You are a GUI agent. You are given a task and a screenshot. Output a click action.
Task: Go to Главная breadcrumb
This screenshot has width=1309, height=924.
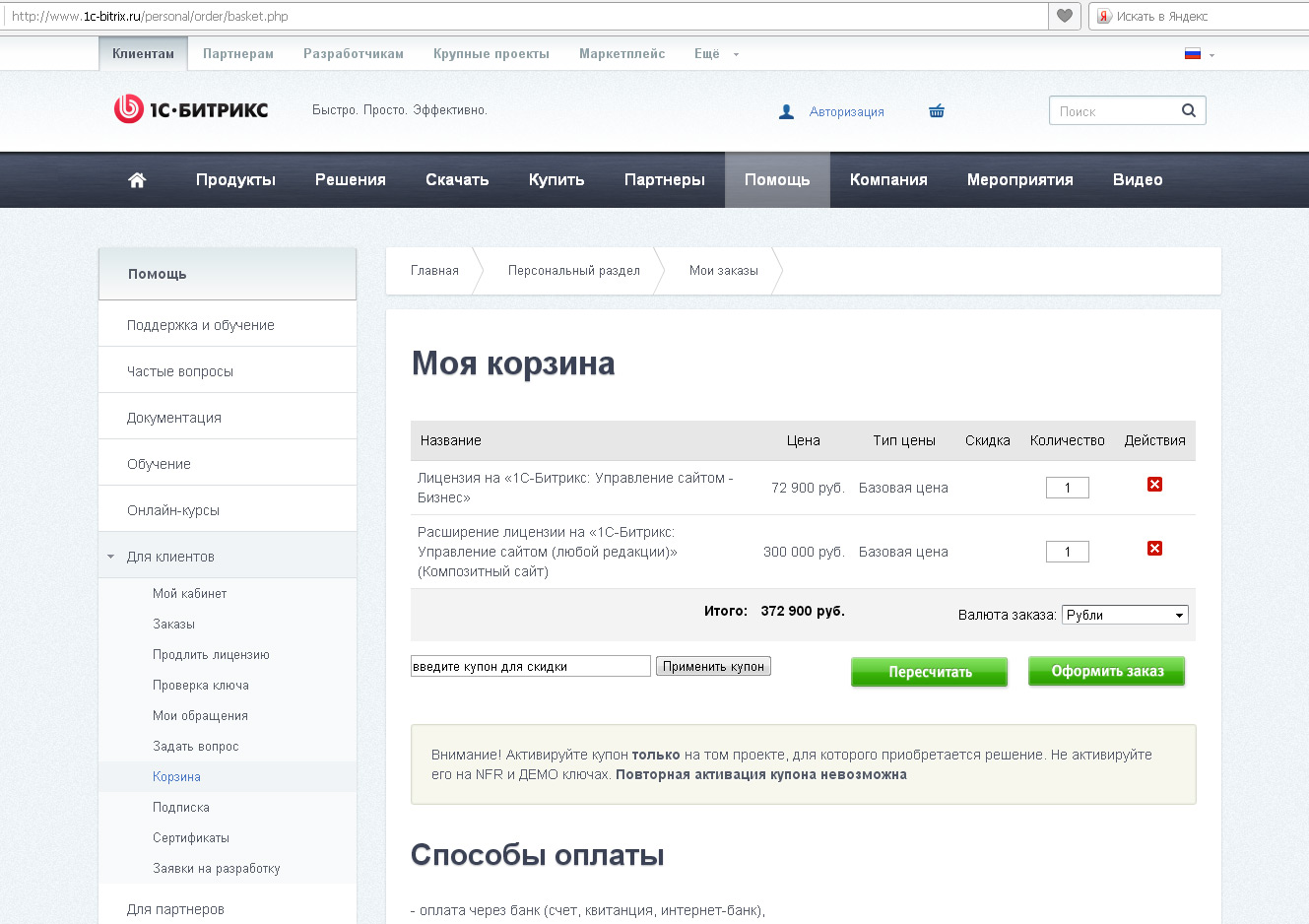tap(434, 270)
